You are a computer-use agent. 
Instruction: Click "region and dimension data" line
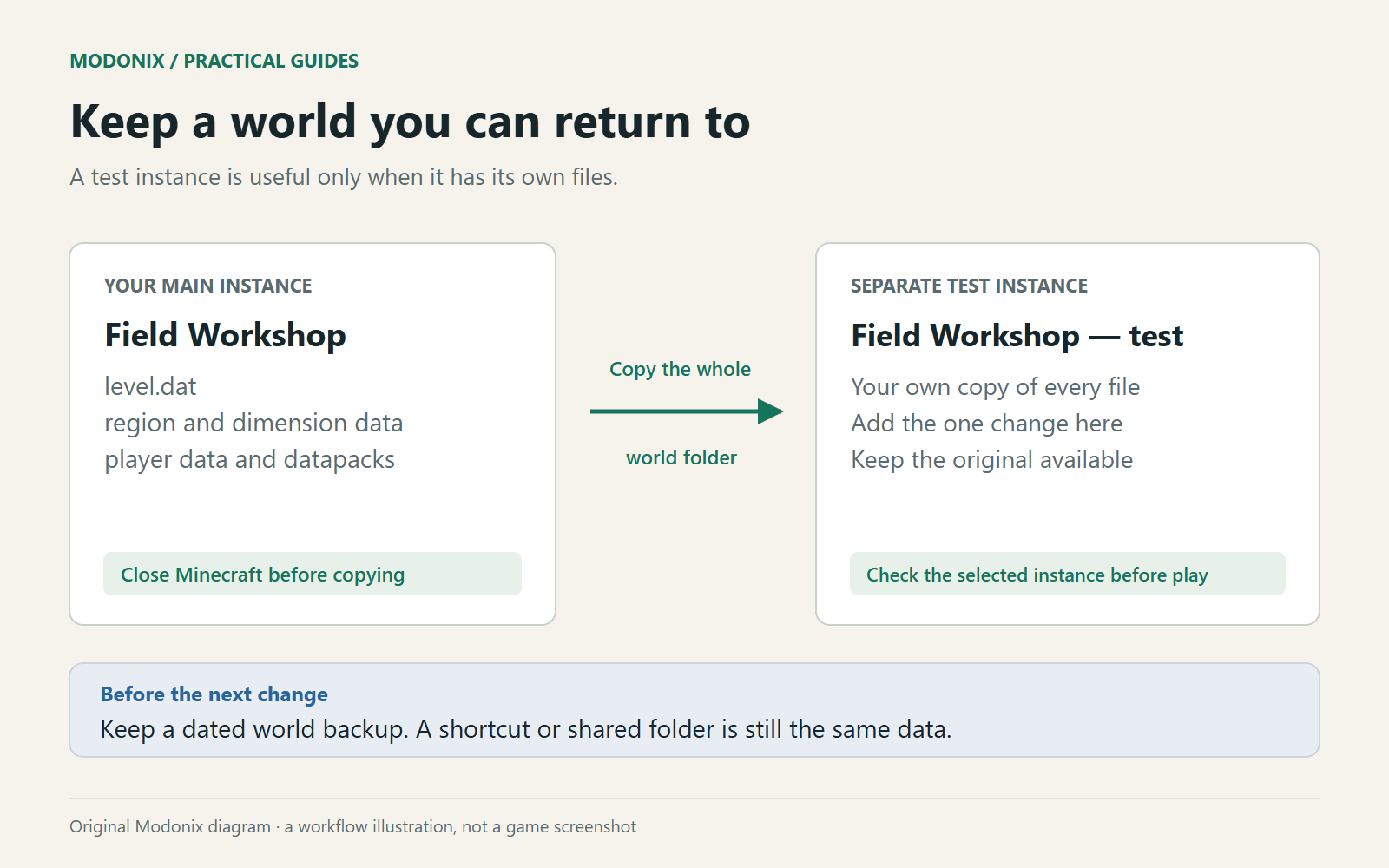253,423
